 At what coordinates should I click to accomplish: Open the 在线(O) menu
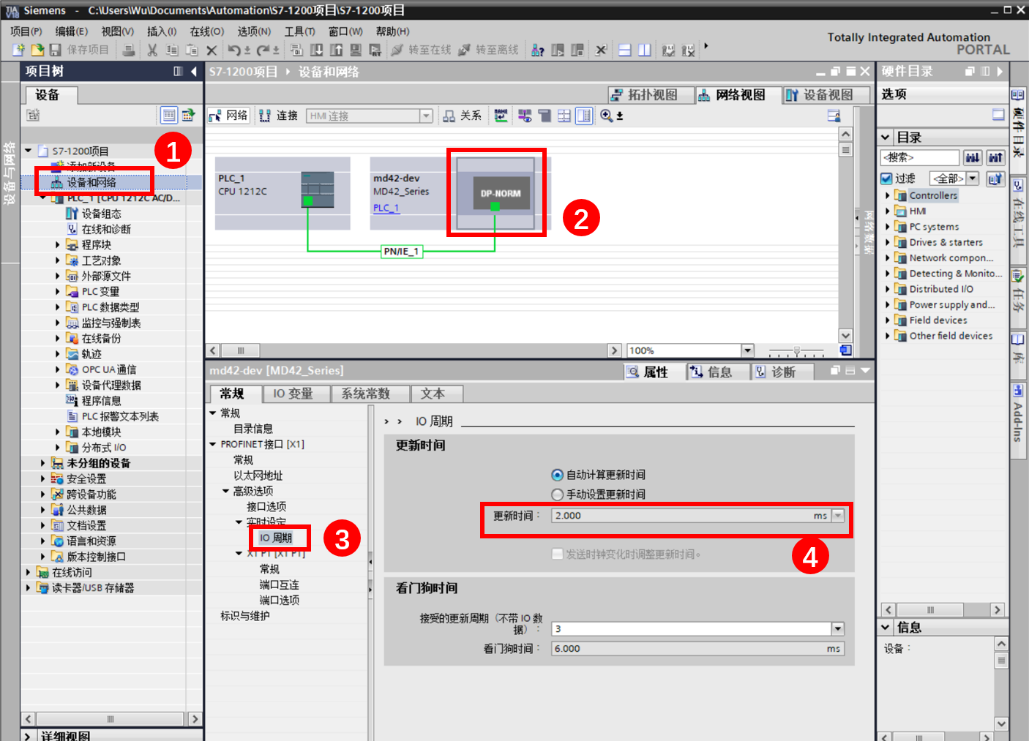click(x=207, y=31)
